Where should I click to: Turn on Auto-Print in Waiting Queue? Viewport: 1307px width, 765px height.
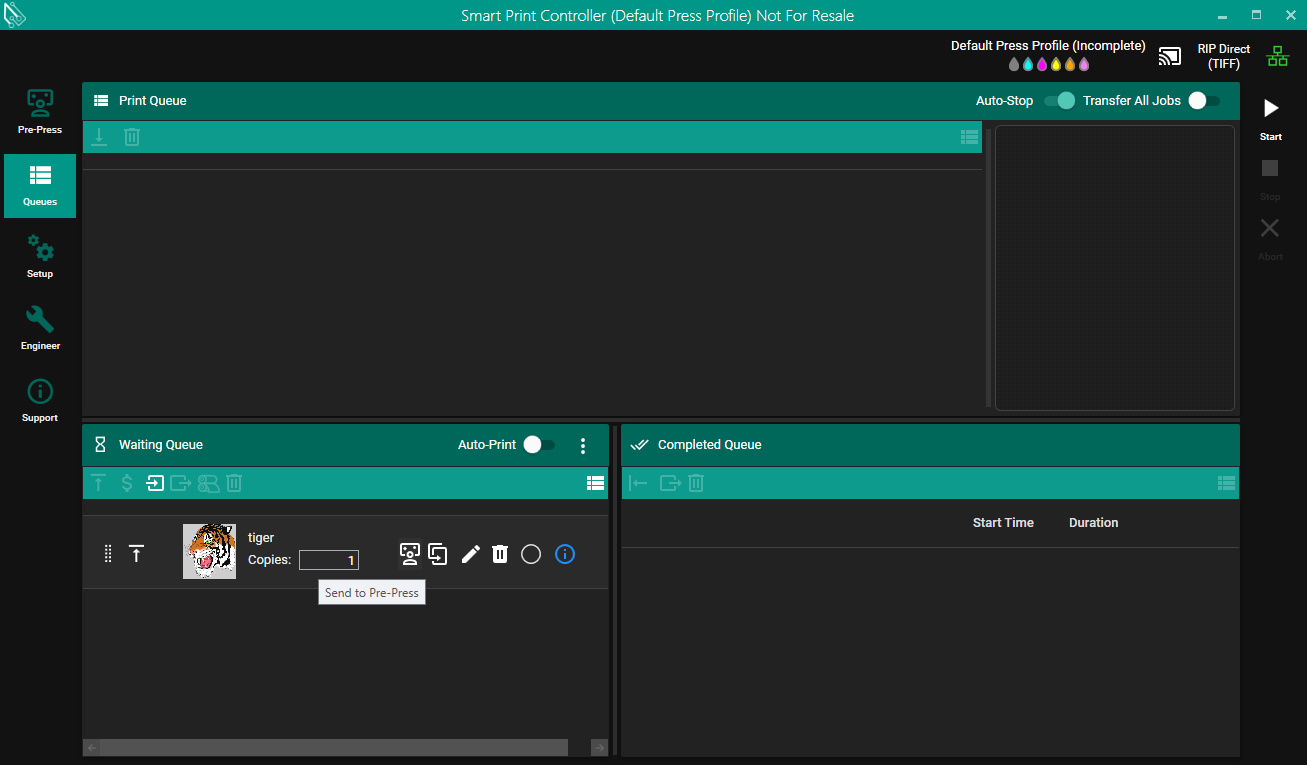coord(539,445)
